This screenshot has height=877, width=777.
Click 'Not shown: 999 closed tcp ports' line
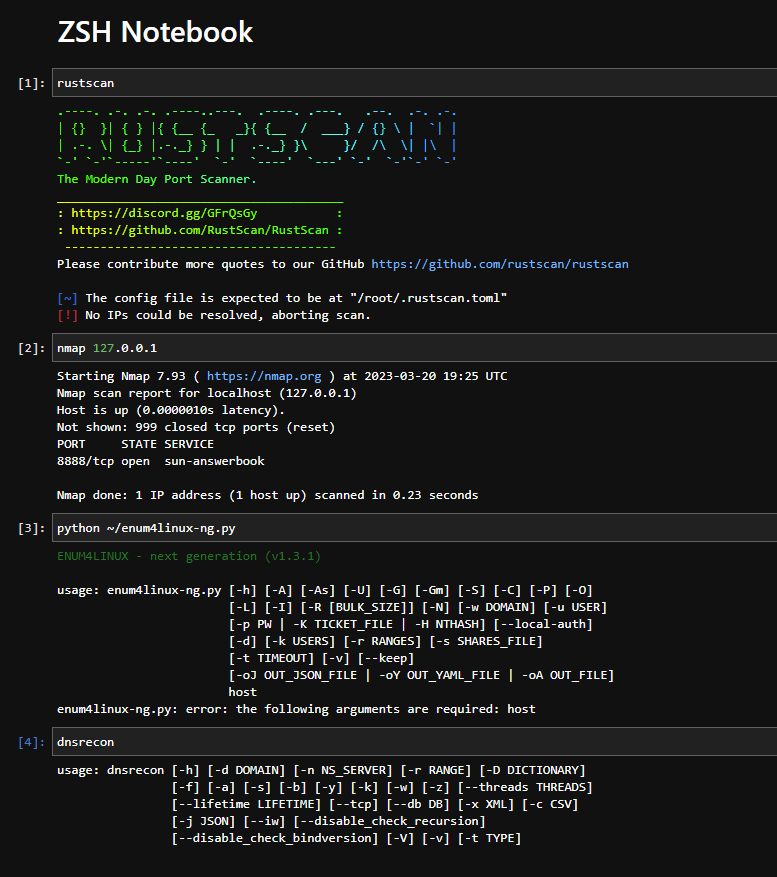pos(196,427)
